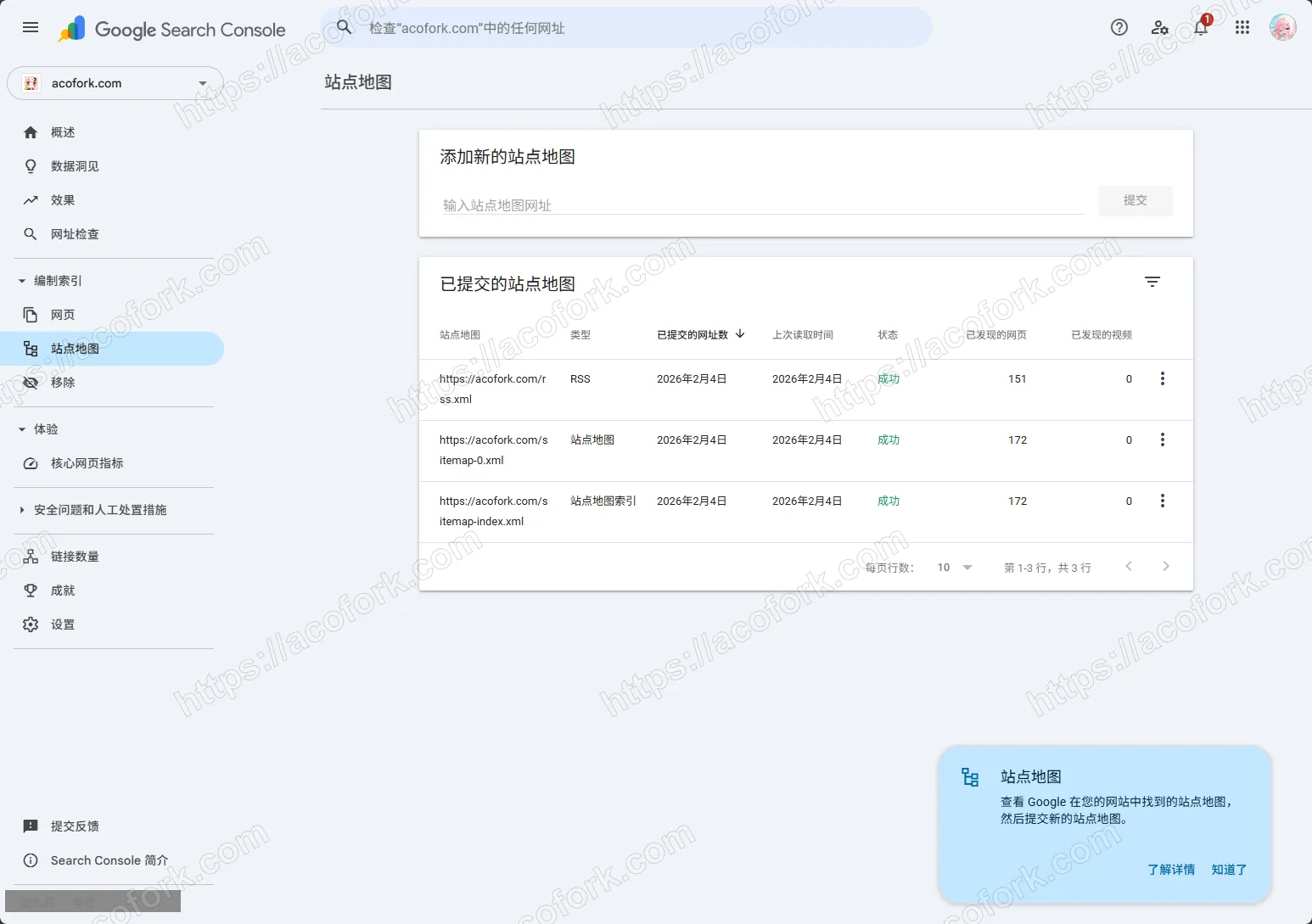
Task: Open more options for rss.xml row
Action: coord(1162,379)
